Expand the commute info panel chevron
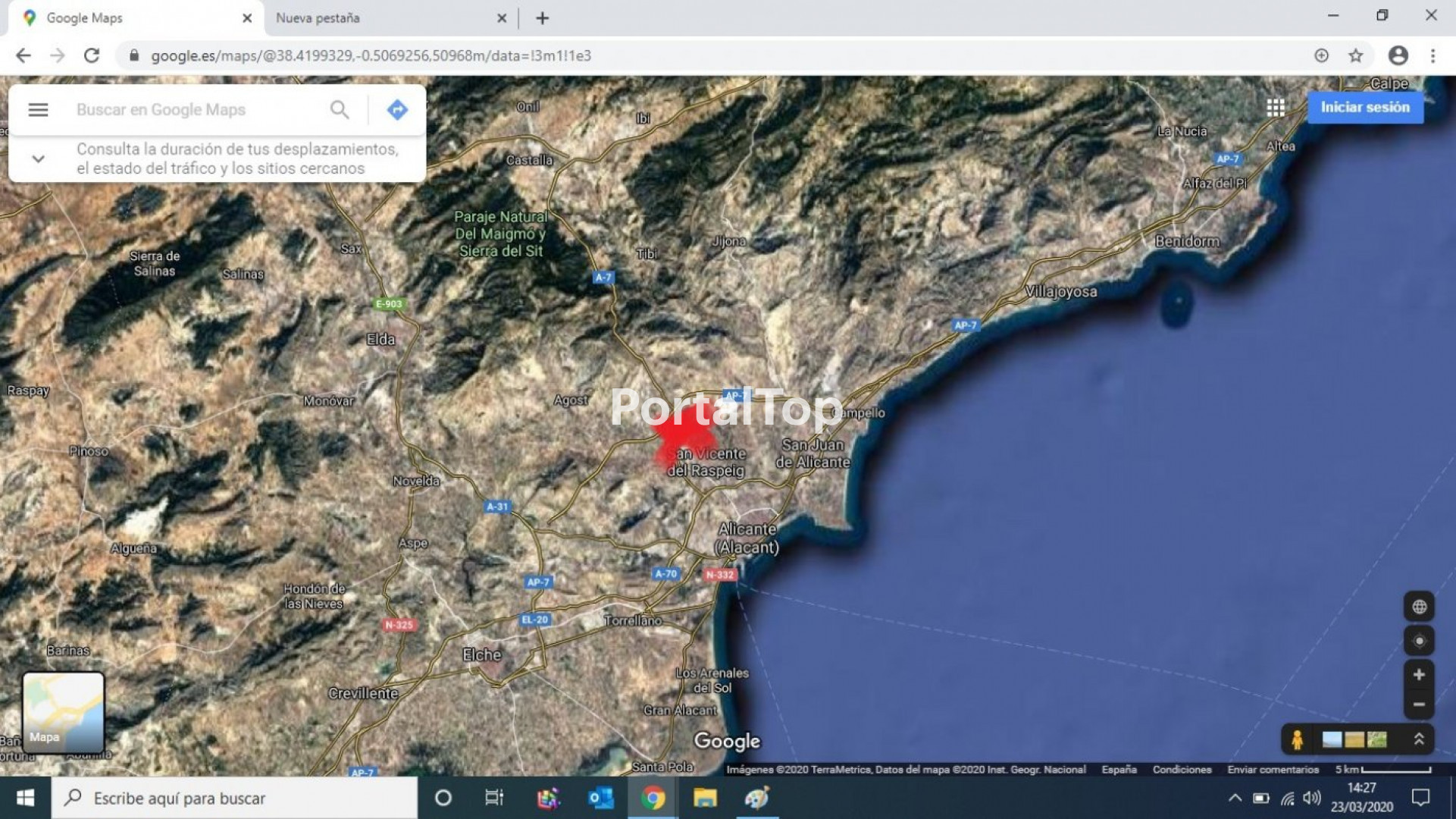The height and width of the screenshot is (819, 1456). (38, 159)
